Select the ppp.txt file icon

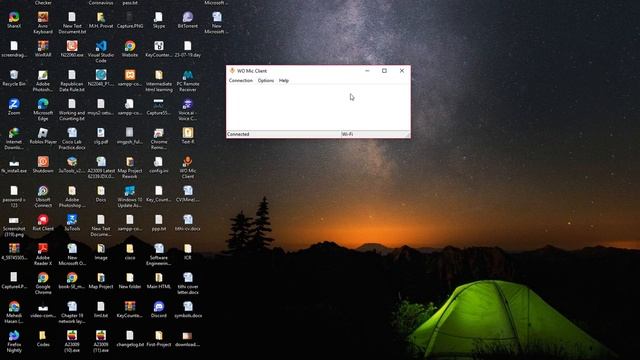159,223
